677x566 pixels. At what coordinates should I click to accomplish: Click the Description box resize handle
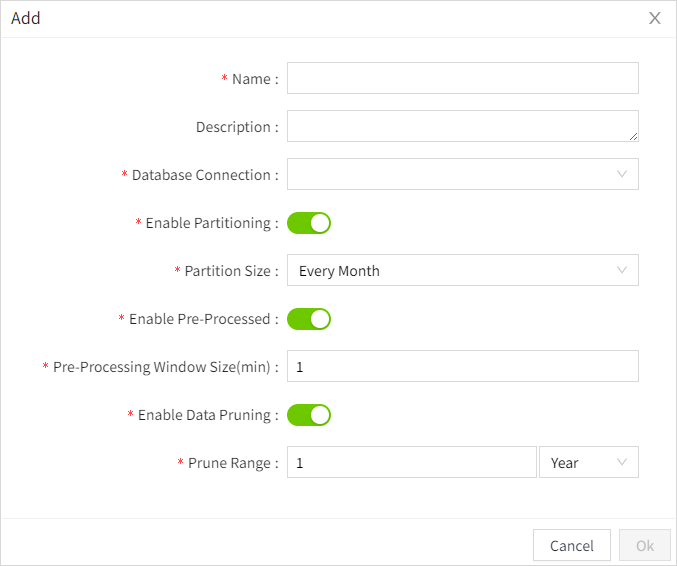[633, 136]
